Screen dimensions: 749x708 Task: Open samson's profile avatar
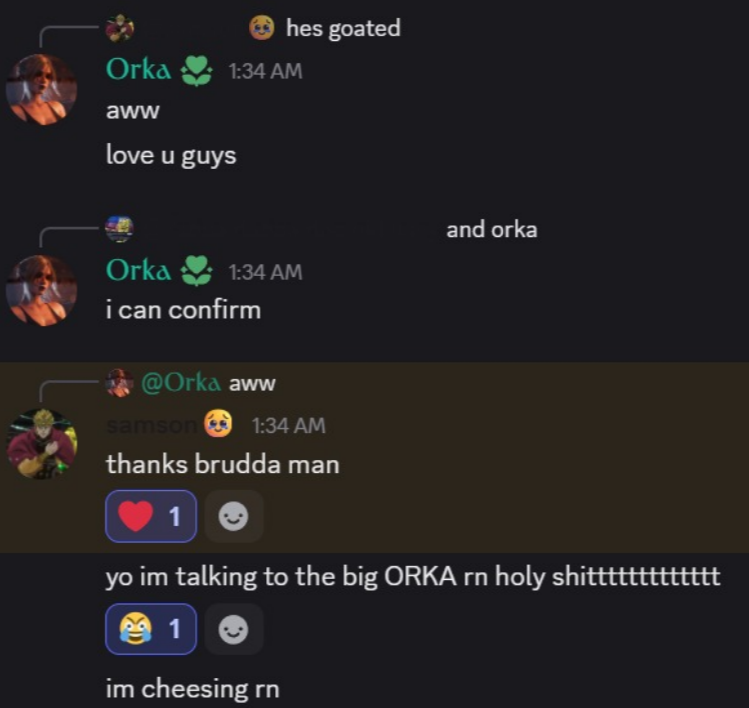click(x=42, y=444)
